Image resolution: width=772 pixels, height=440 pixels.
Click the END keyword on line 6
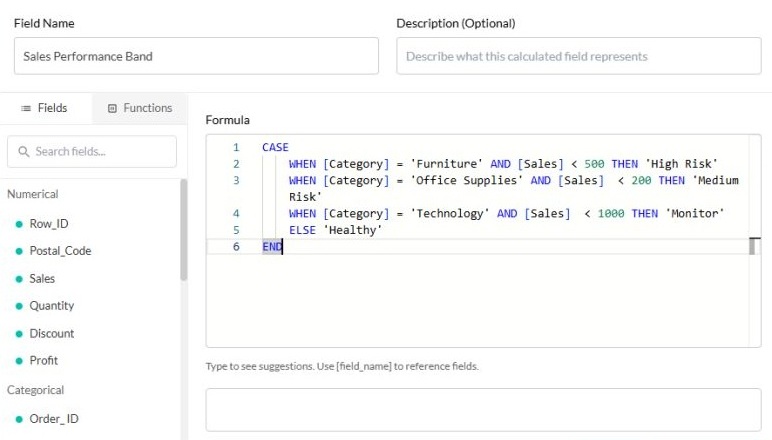point(272,247)
